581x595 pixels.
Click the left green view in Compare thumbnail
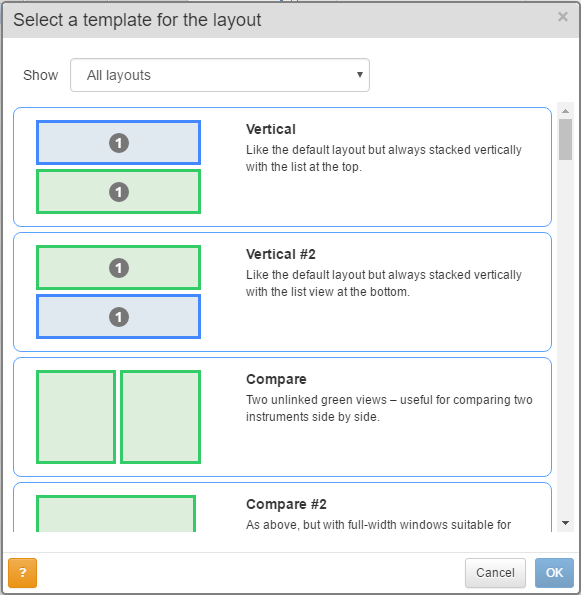(76, 417)
